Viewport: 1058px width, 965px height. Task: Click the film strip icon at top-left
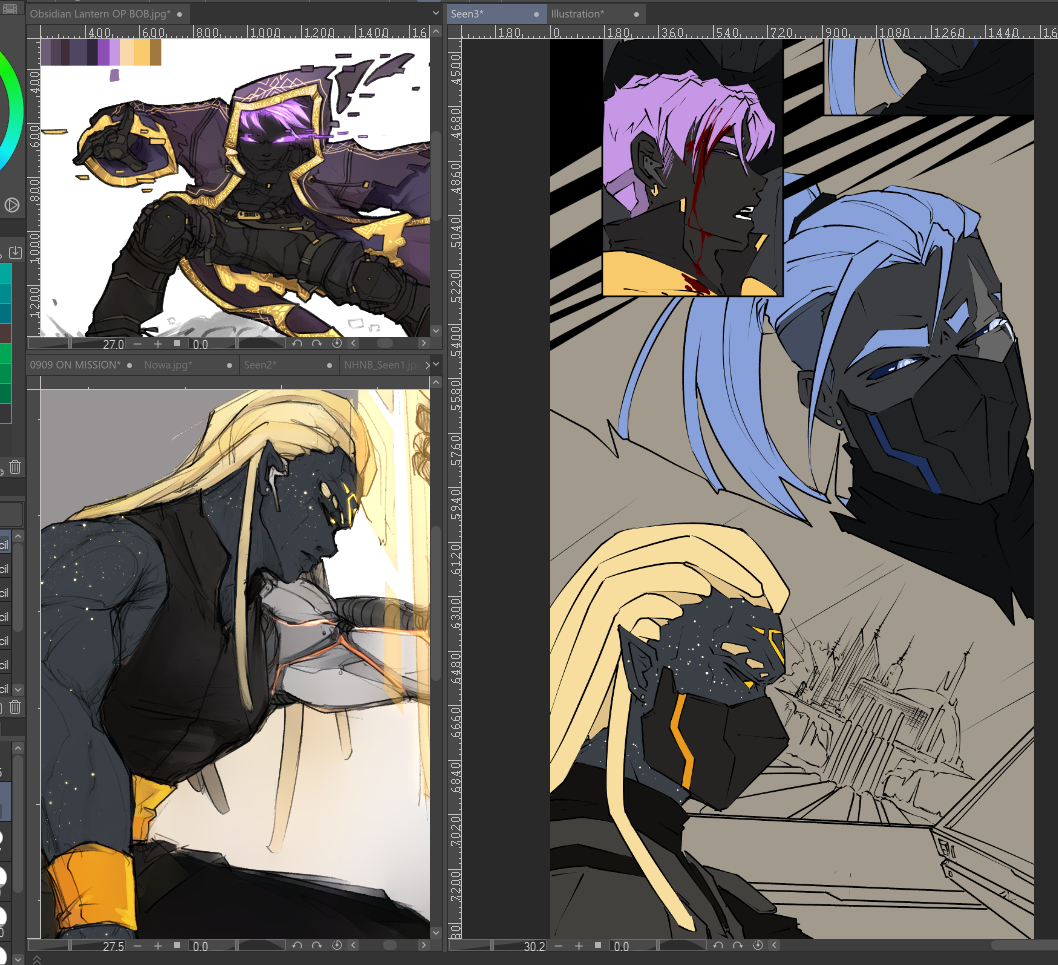click(9, 9)
